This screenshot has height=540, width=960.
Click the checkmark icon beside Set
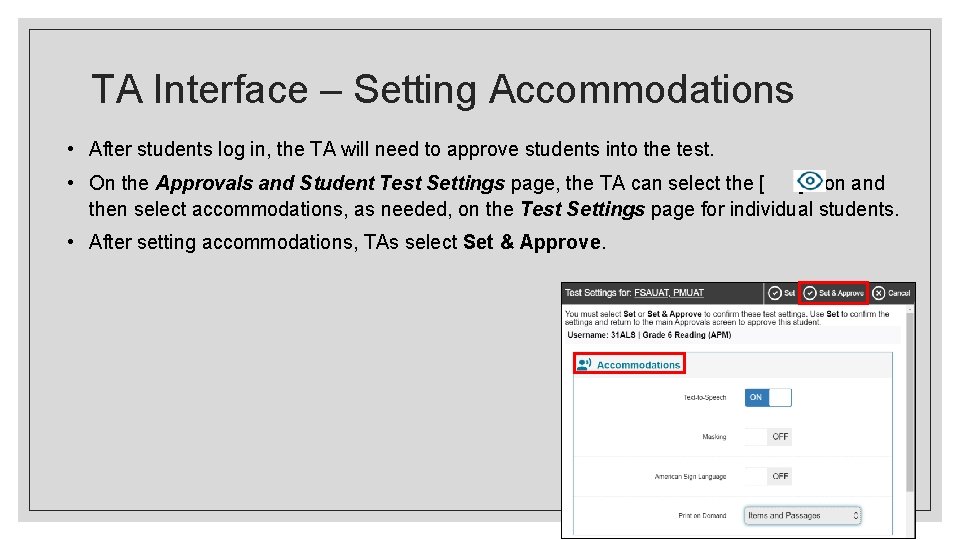775,293
